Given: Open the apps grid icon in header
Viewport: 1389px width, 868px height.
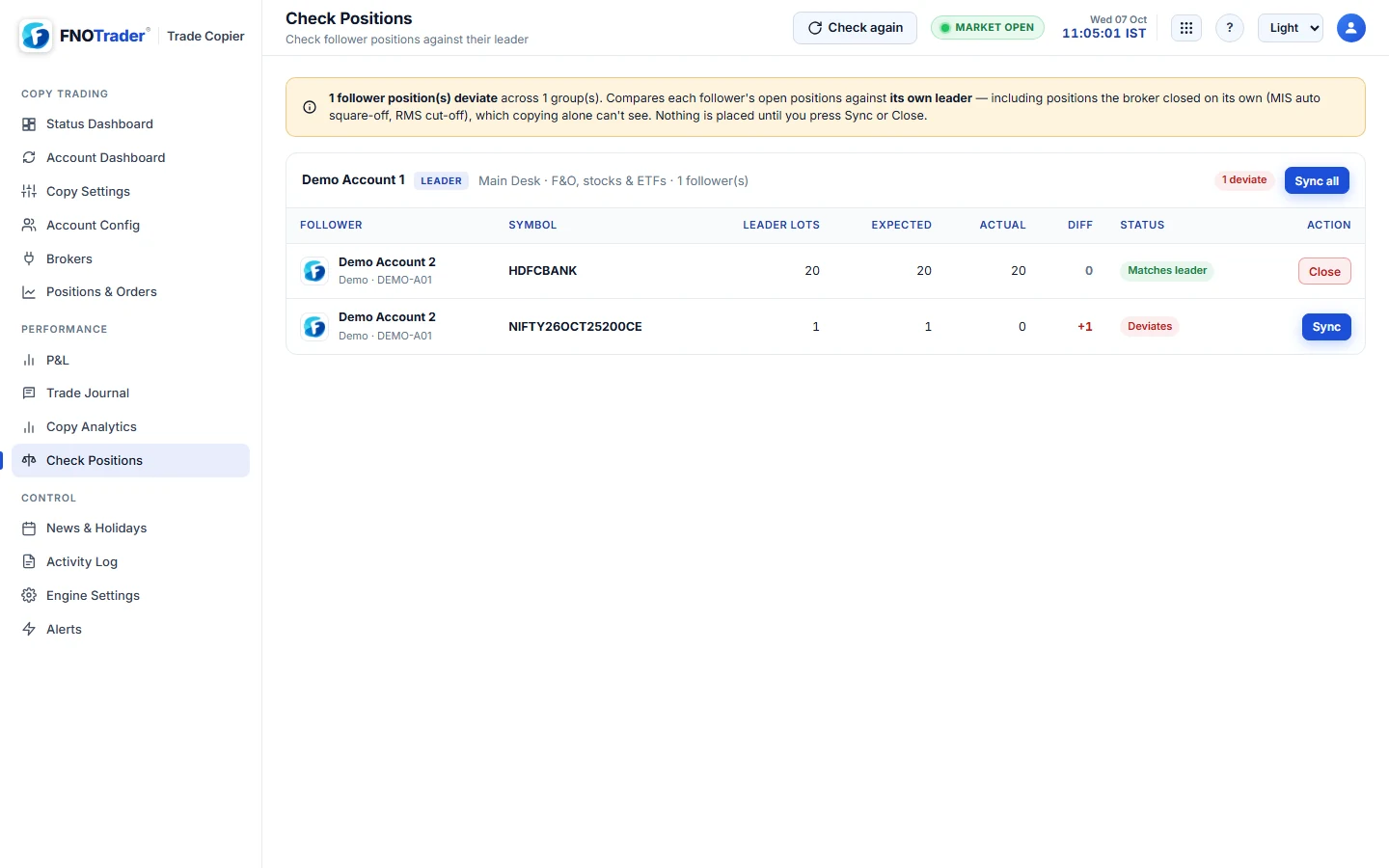Looking at the screenshot, I should (x=1186, y=28).
